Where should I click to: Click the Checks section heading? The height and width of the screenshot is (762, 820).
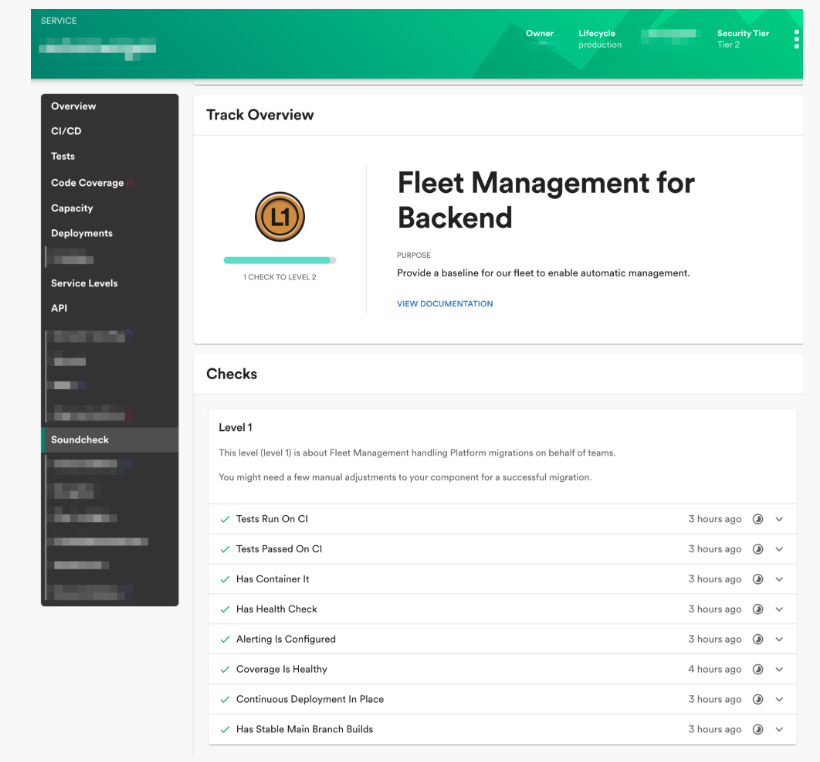pyautogui.click(x=232, y=374)
